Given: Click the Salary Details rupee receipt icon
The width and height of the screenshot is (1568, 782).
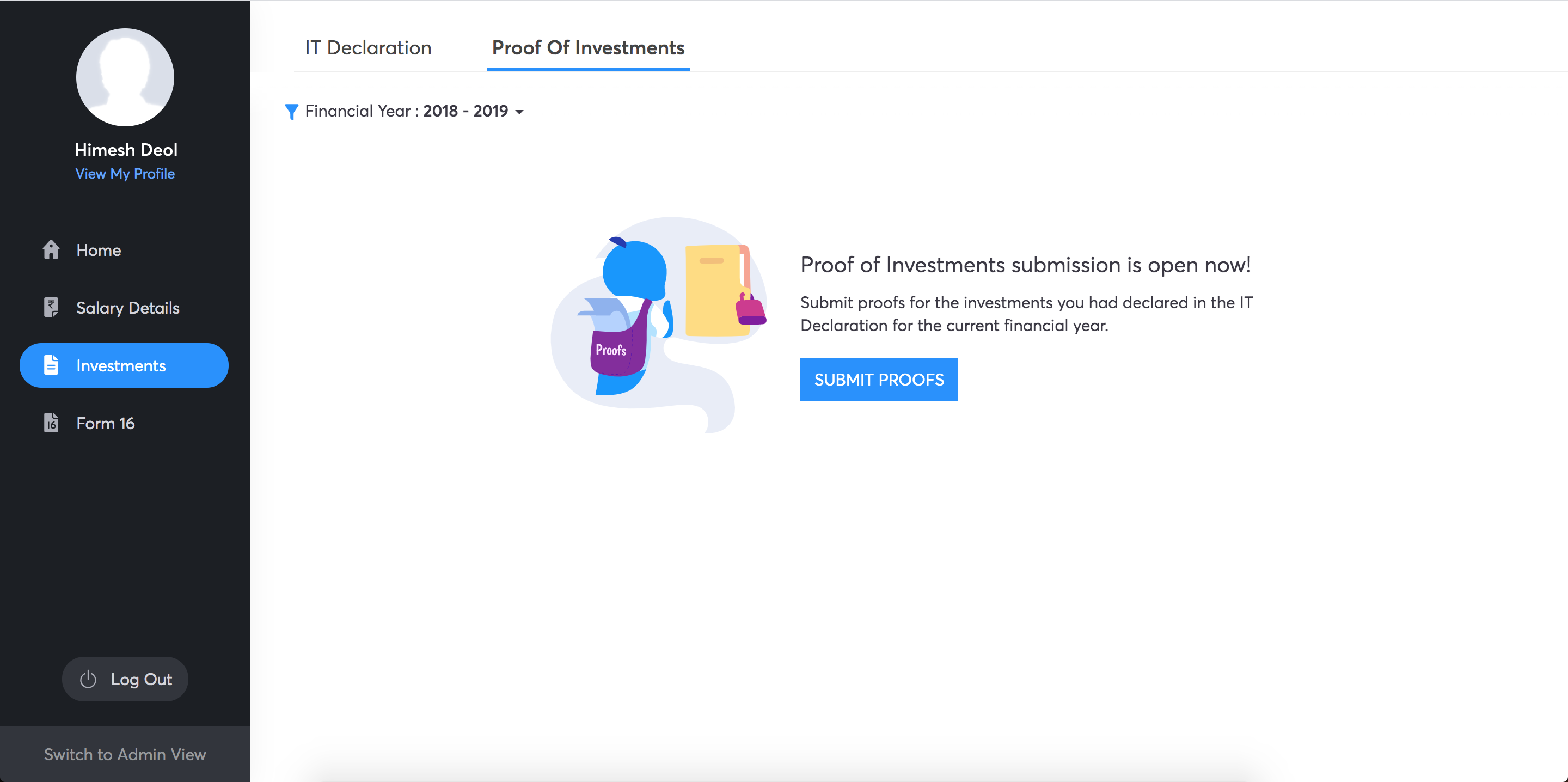Looking at the screenshot, I should click(51, 308).
